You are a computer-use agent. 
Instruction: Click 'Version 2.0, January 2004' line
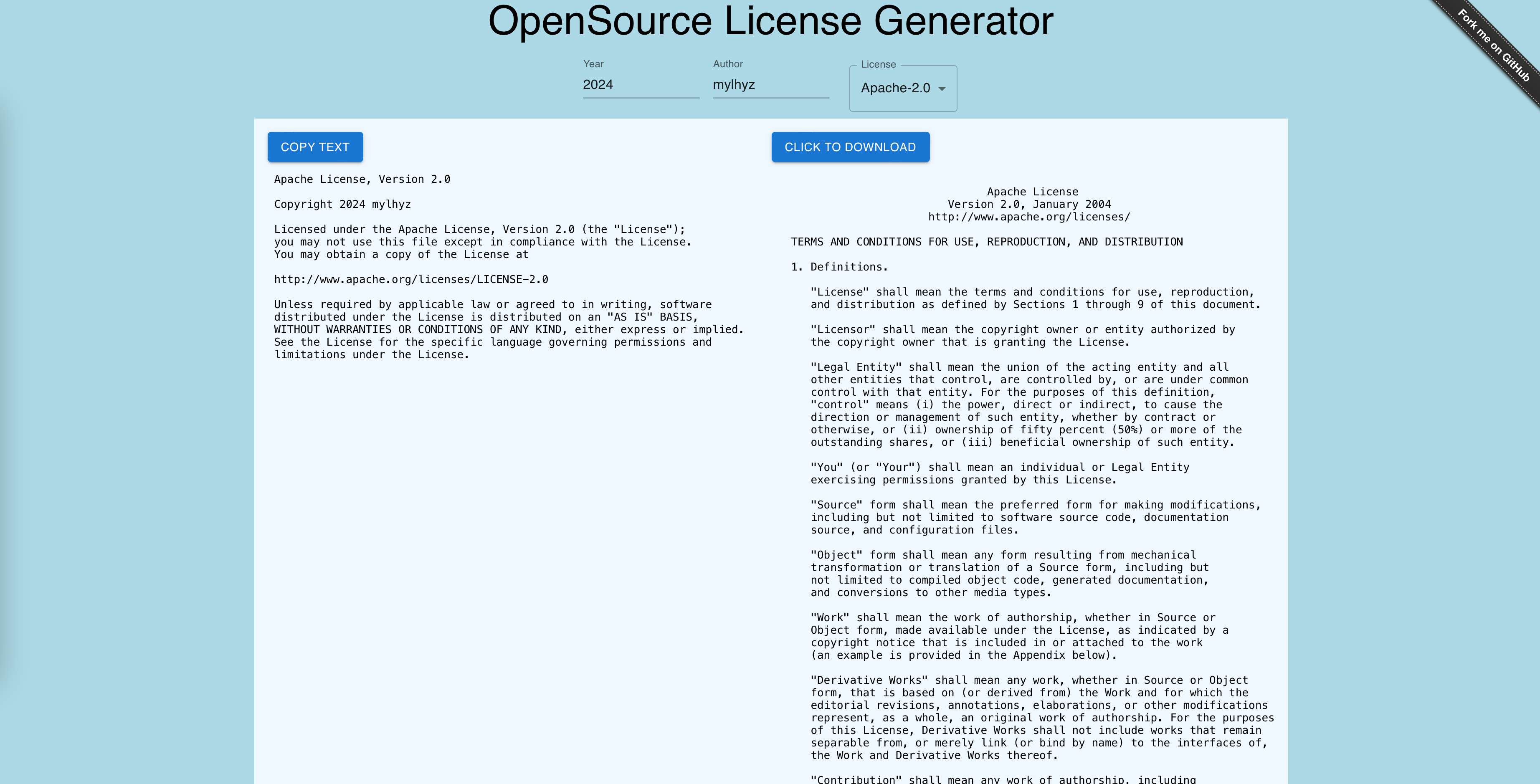coord(1029,205)
